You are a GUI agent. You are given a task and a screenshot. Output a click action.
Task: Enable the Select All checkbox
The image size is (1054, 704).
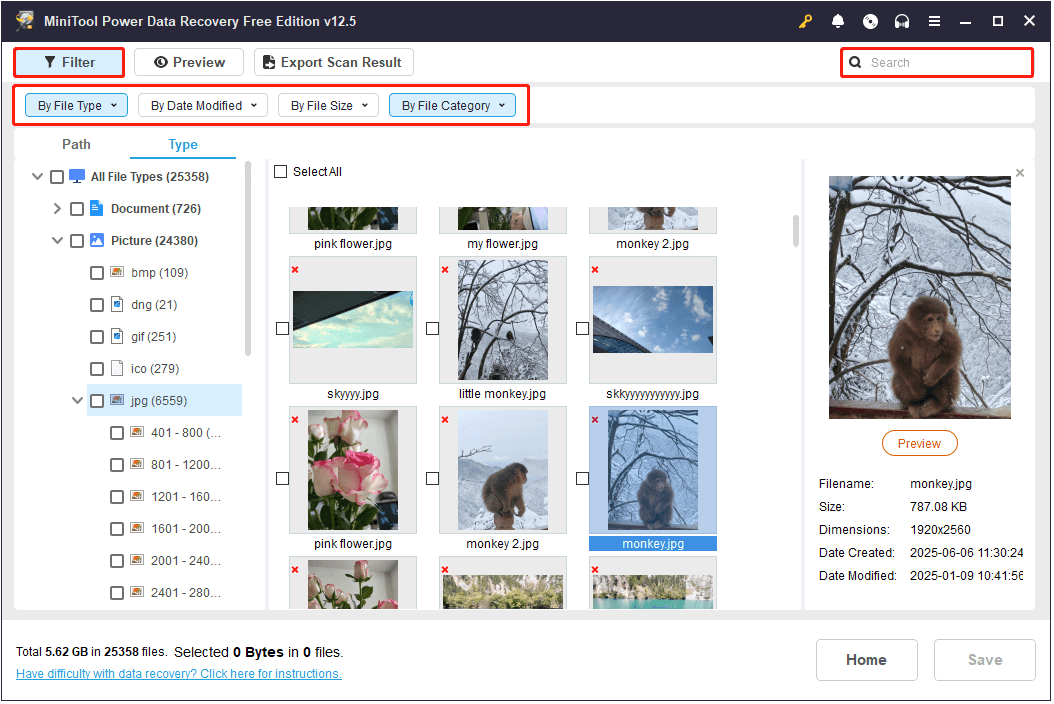point(281,171)
